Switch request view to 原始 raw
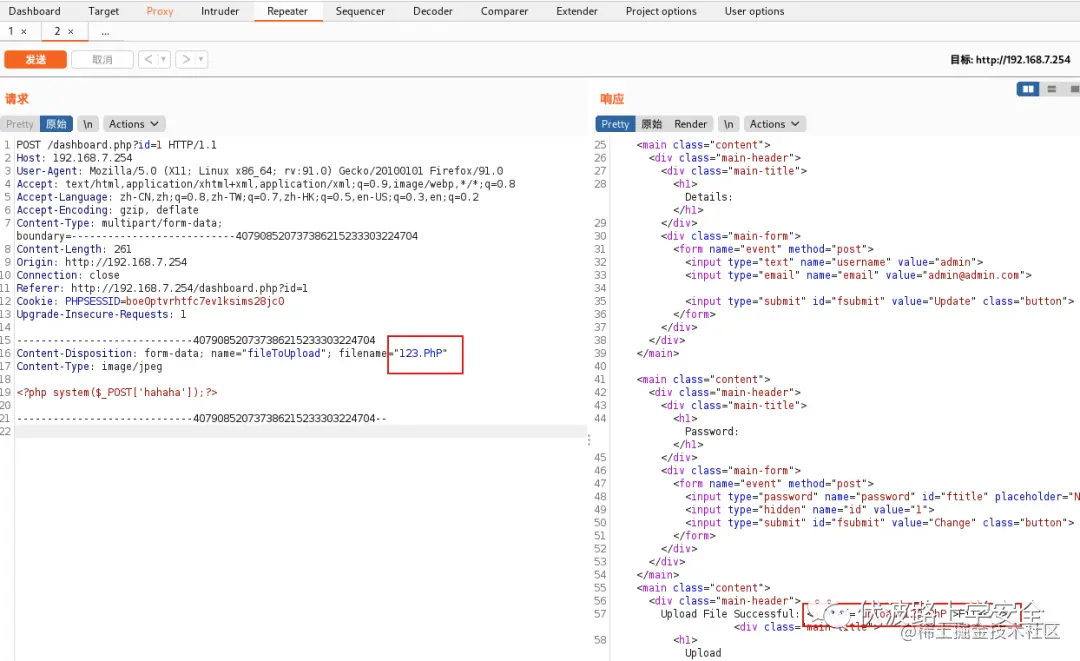 point(56,124)
